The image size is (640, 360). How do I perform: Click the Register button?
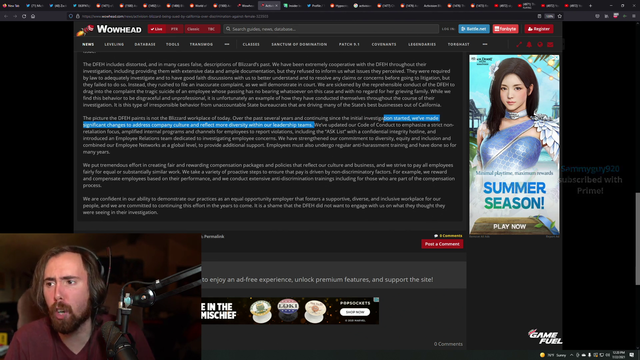tap(539, 29)
